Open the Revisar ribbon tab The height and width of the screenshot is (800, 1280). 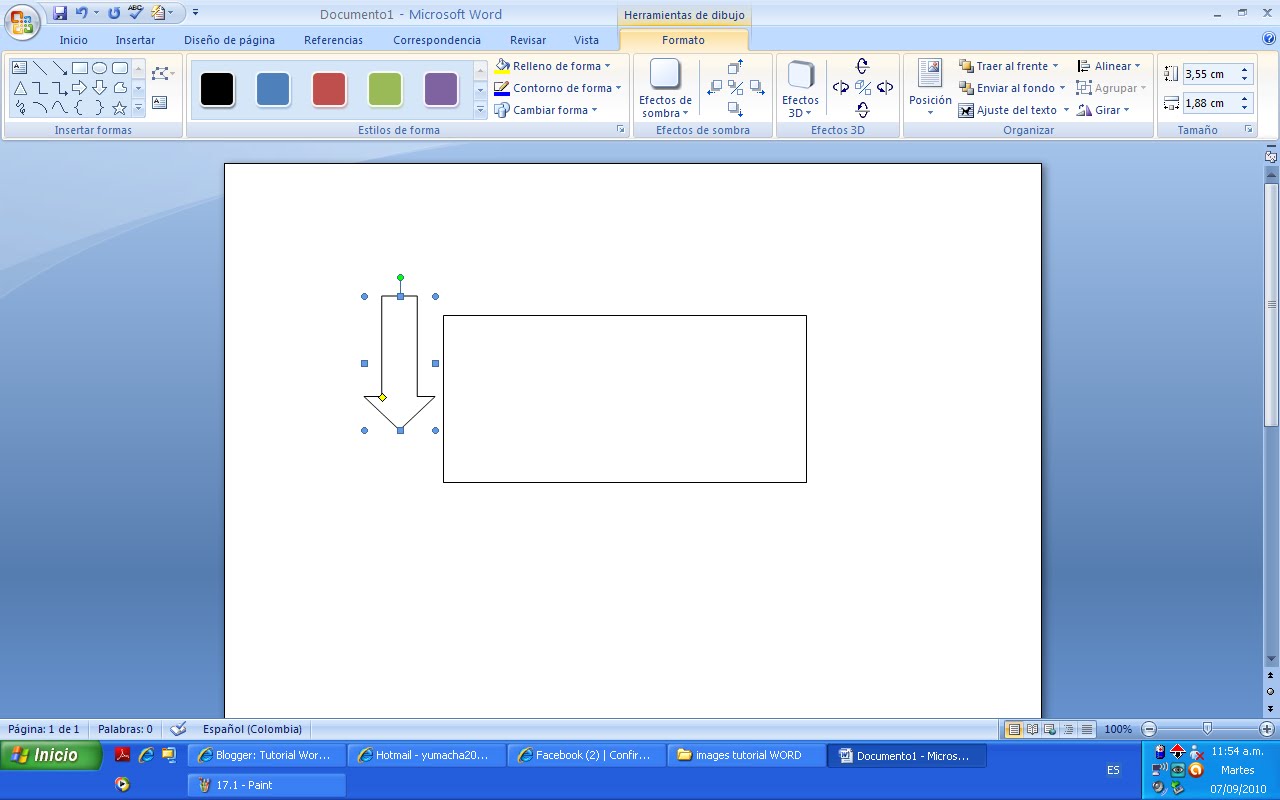point(527,39)
